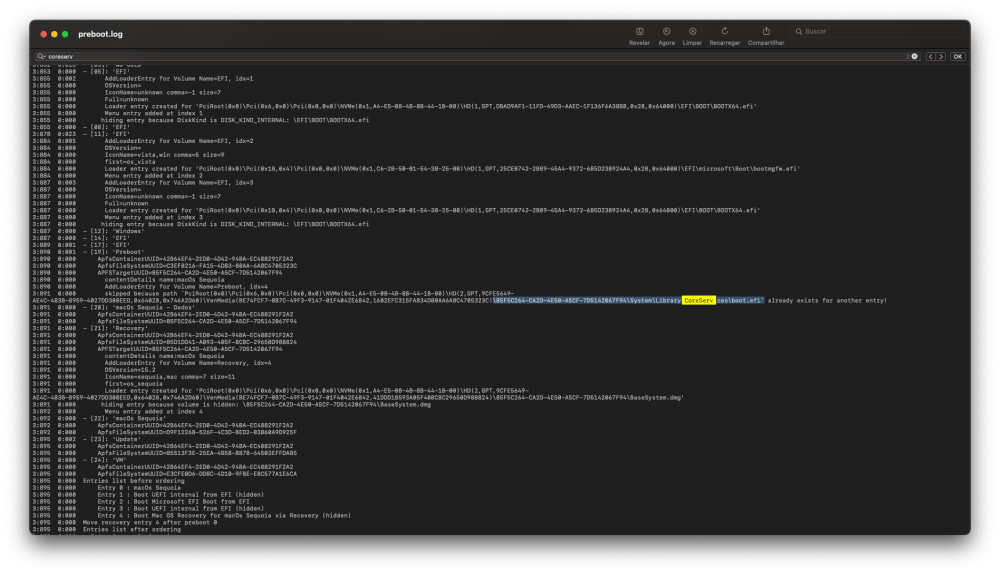The height and width of the screenshot is (574, 1000).
Task: Select the log line "- [23]: 'Update'"
Action: (x=112, y=439)
